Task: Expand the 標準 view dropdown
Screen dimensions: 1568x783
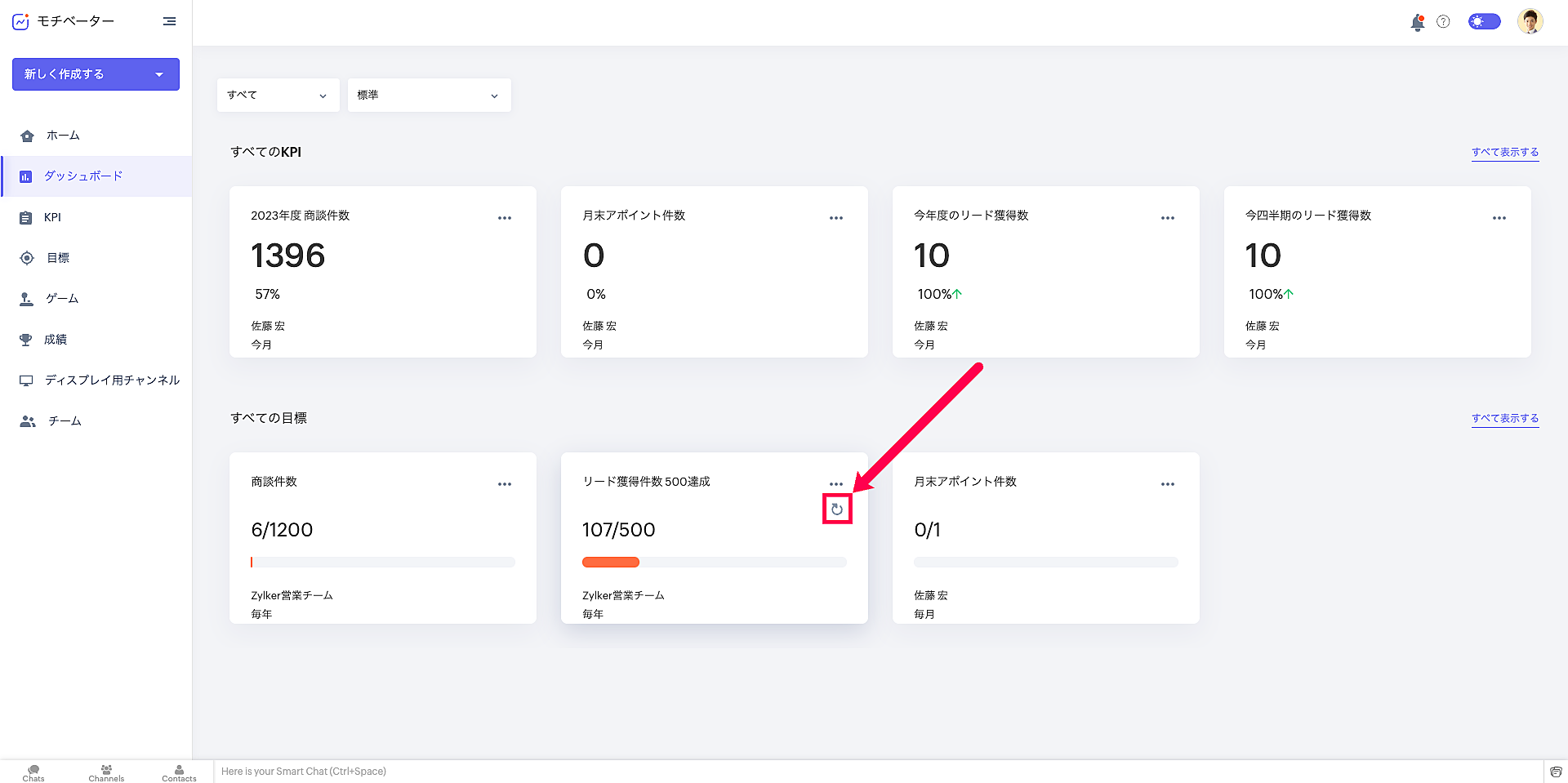Action: 429,96
